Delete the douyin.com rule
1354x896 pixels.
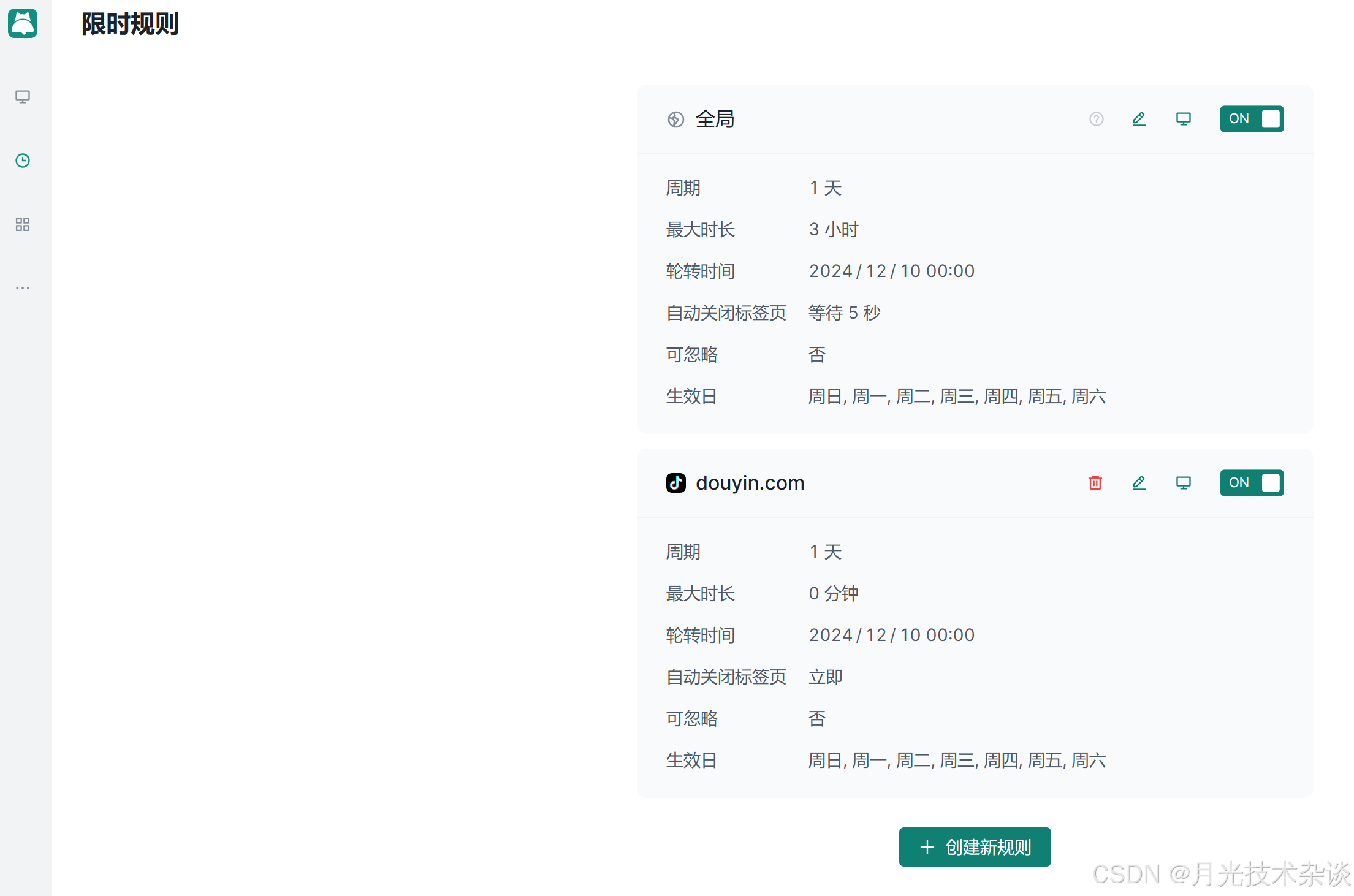(1095, 483)
